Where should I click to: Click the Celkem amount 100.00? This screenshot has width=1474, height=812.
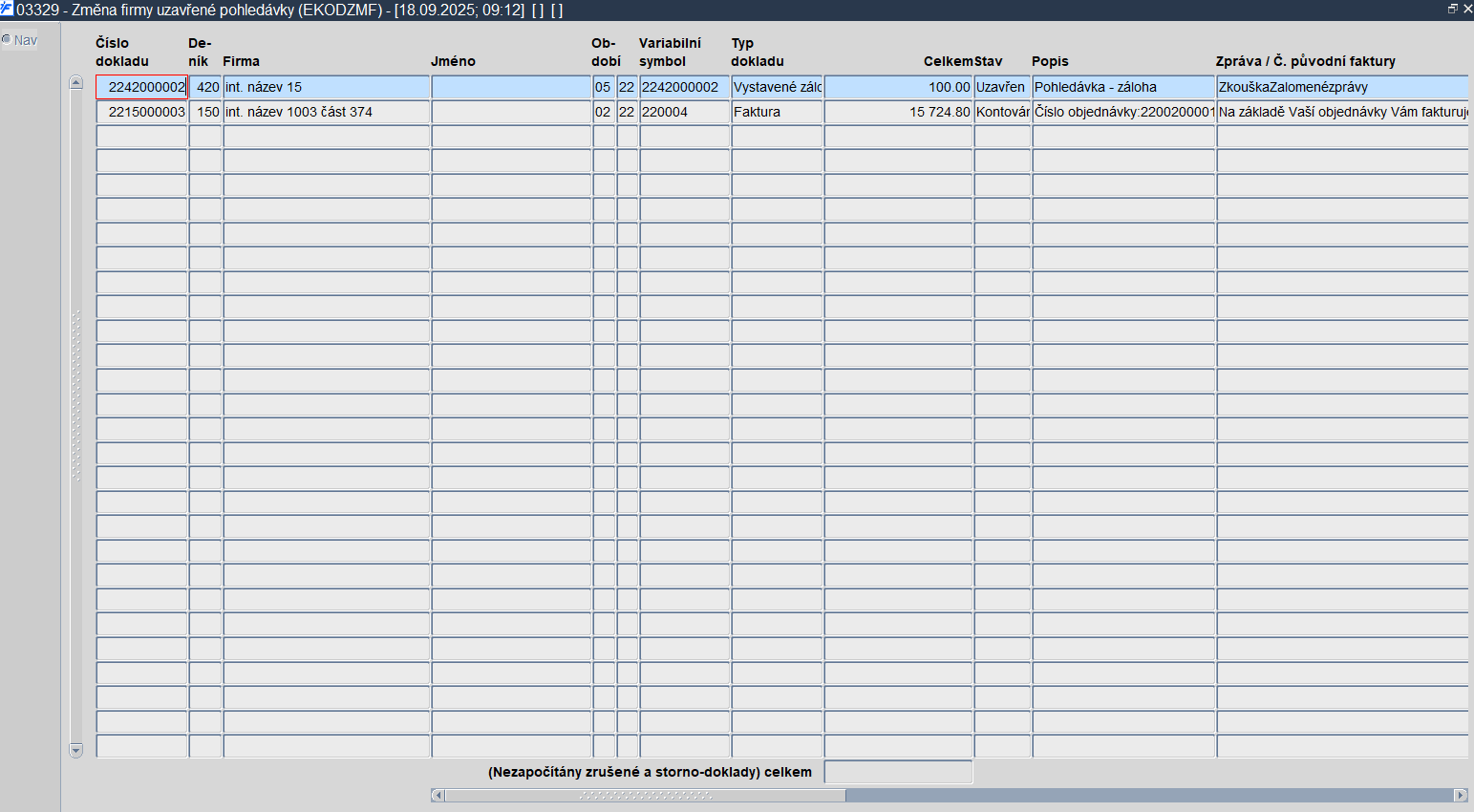(x=898, y=87)
